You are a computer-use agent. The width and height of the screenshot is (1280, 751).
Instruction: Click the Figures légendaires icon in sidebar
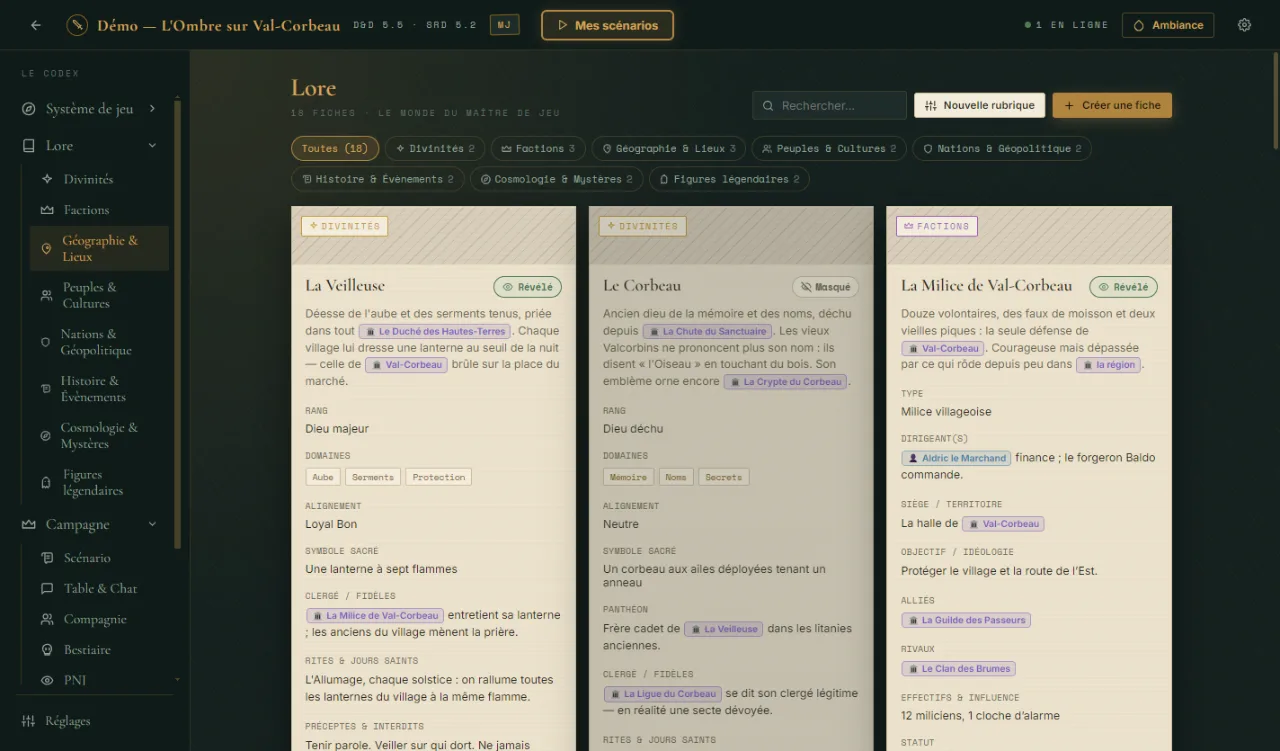[46, 483]
